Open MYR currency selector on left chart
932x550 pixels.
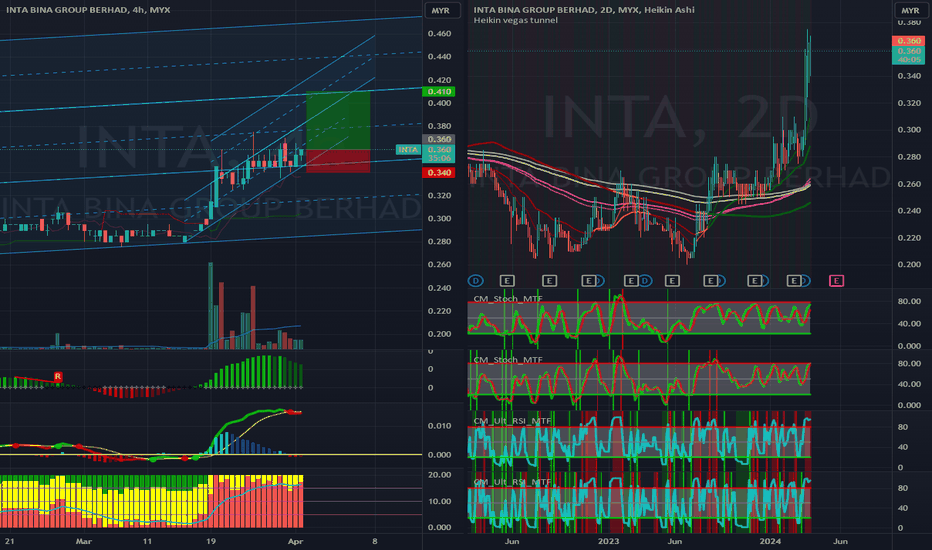(x=441, y=11)
